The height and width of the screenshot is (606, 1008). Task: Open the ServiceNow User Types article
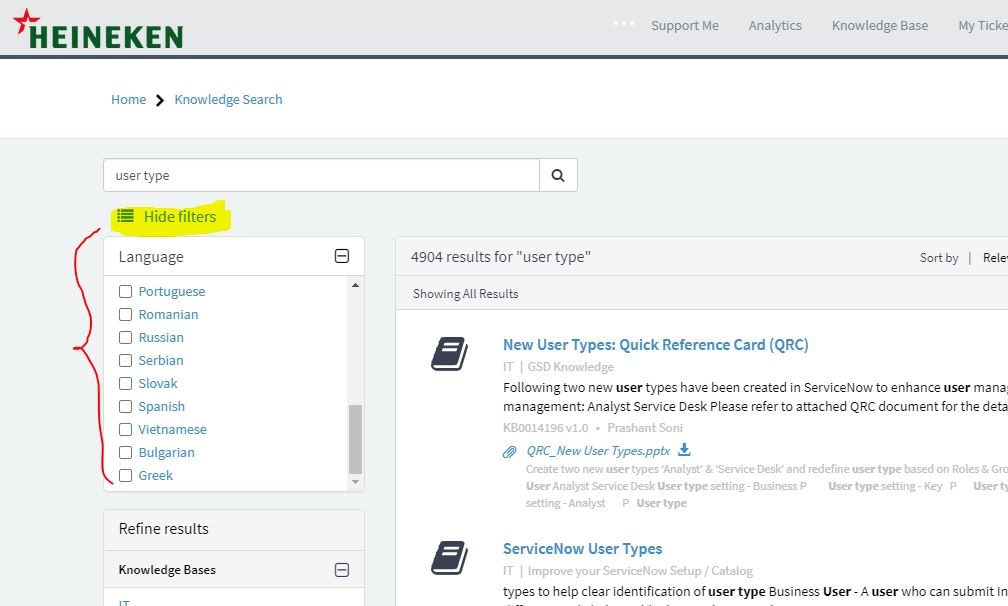pos(582,548)
